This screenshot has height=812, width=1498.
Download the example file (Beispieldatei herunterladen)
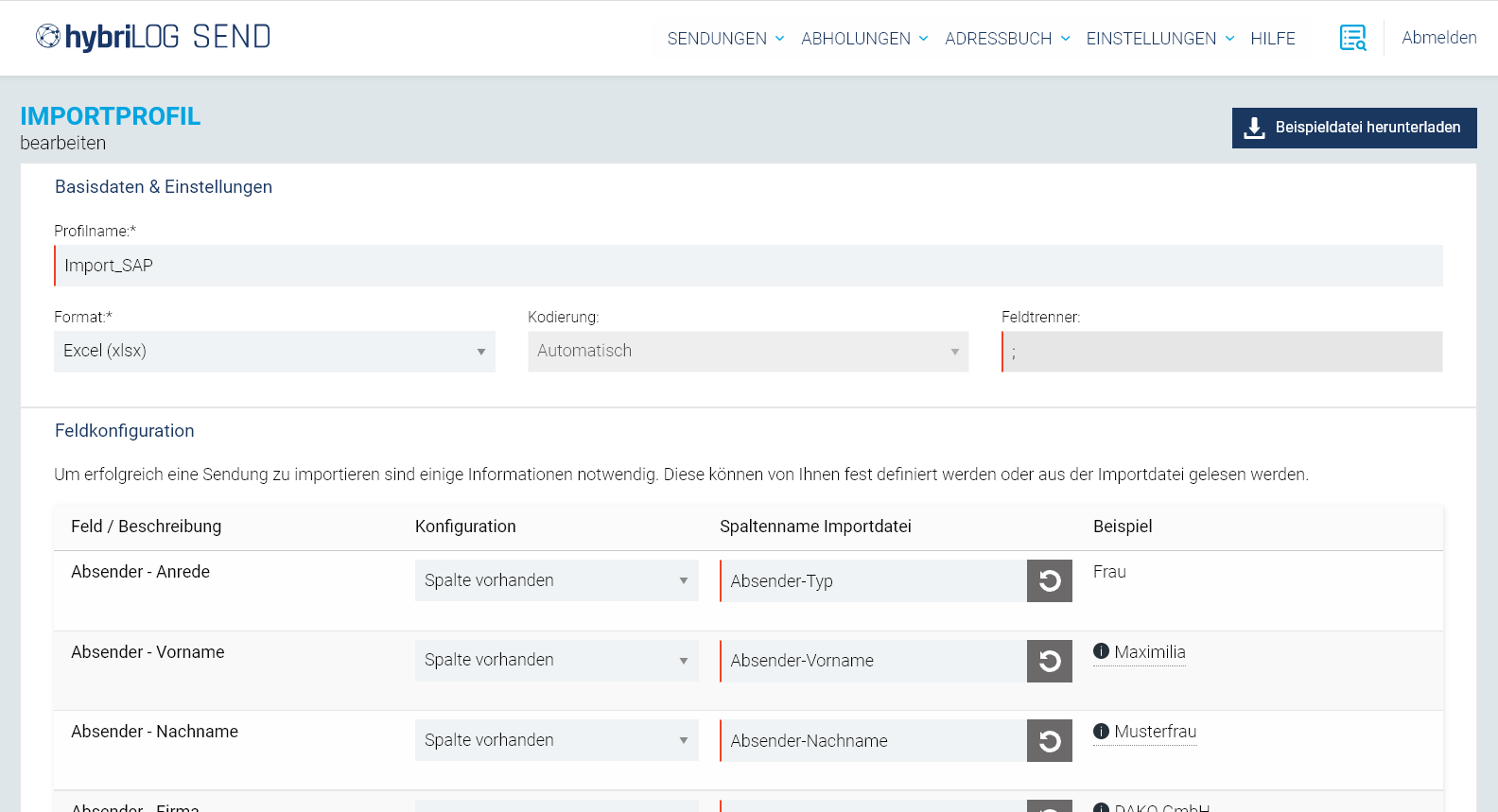pyautogui.click(x=1354, y=128)
